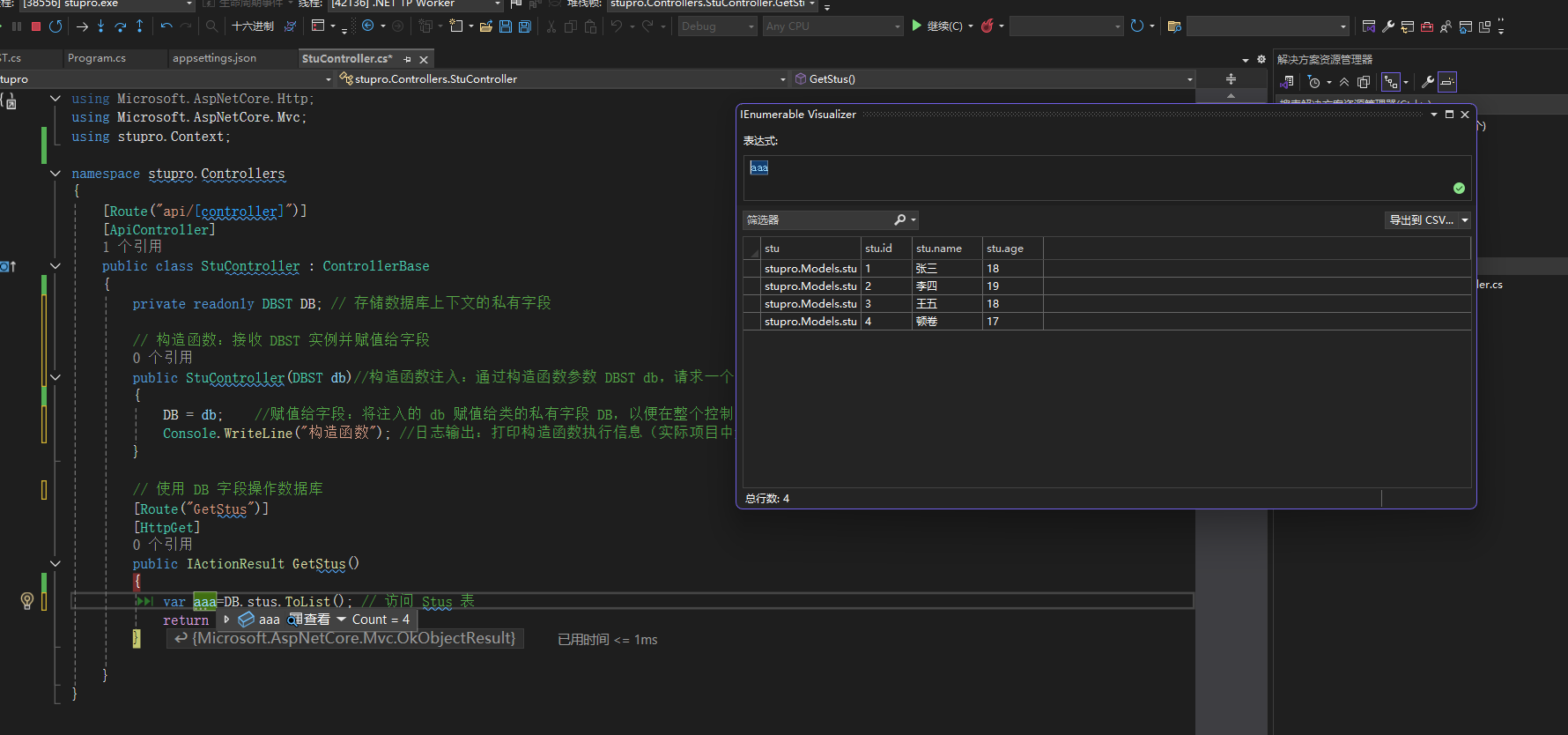
Task: Step Over the current line
Action: tap(121, 26)
